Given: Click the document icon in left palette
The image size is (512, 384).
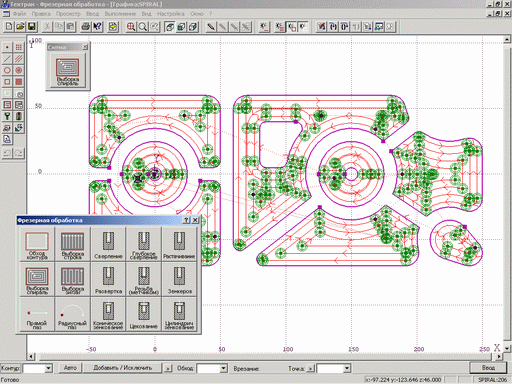Looking at the screenshot, I should [x=7, y=139].
